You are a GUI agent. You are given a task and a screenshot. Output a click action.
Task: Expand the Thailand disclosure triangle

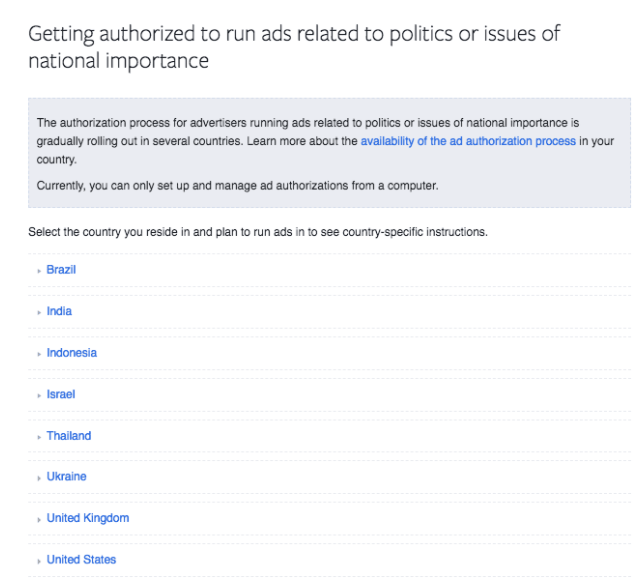tap(39, 437)
